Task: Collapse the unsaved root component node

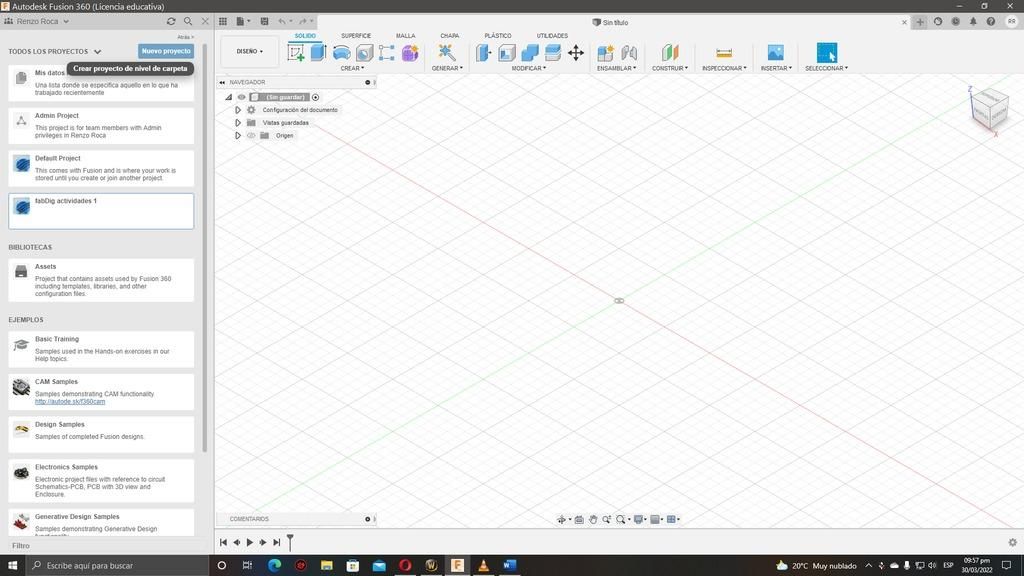Action: click(229, 97)
